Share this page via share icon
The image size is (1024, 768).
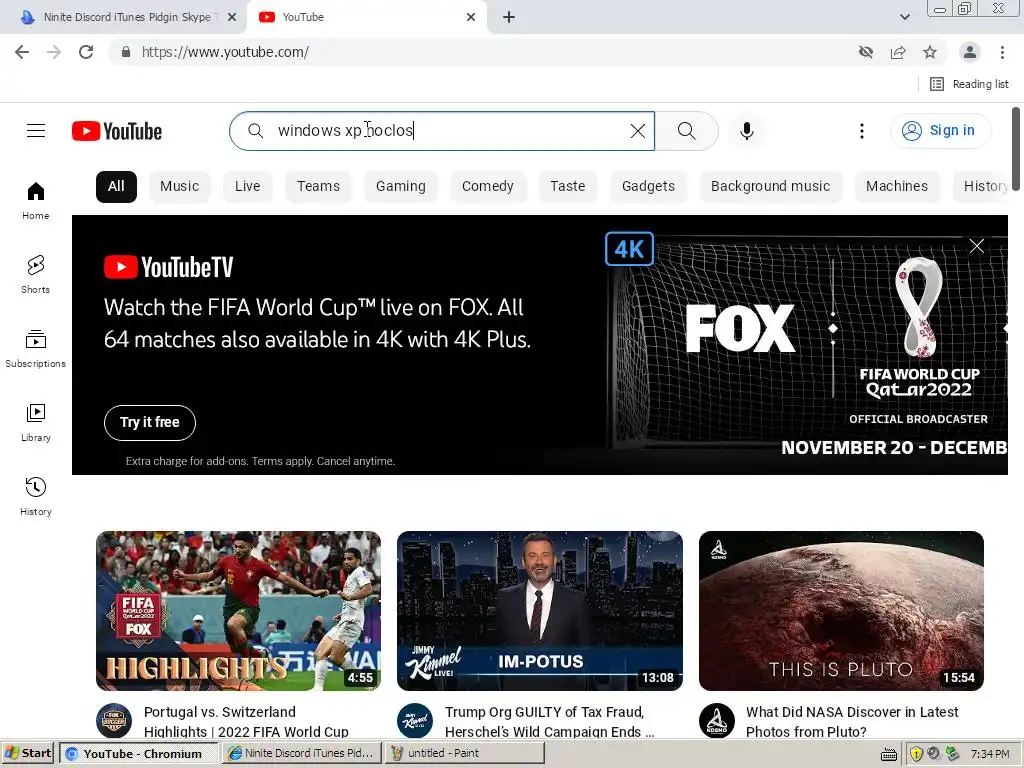click(898, 52)
